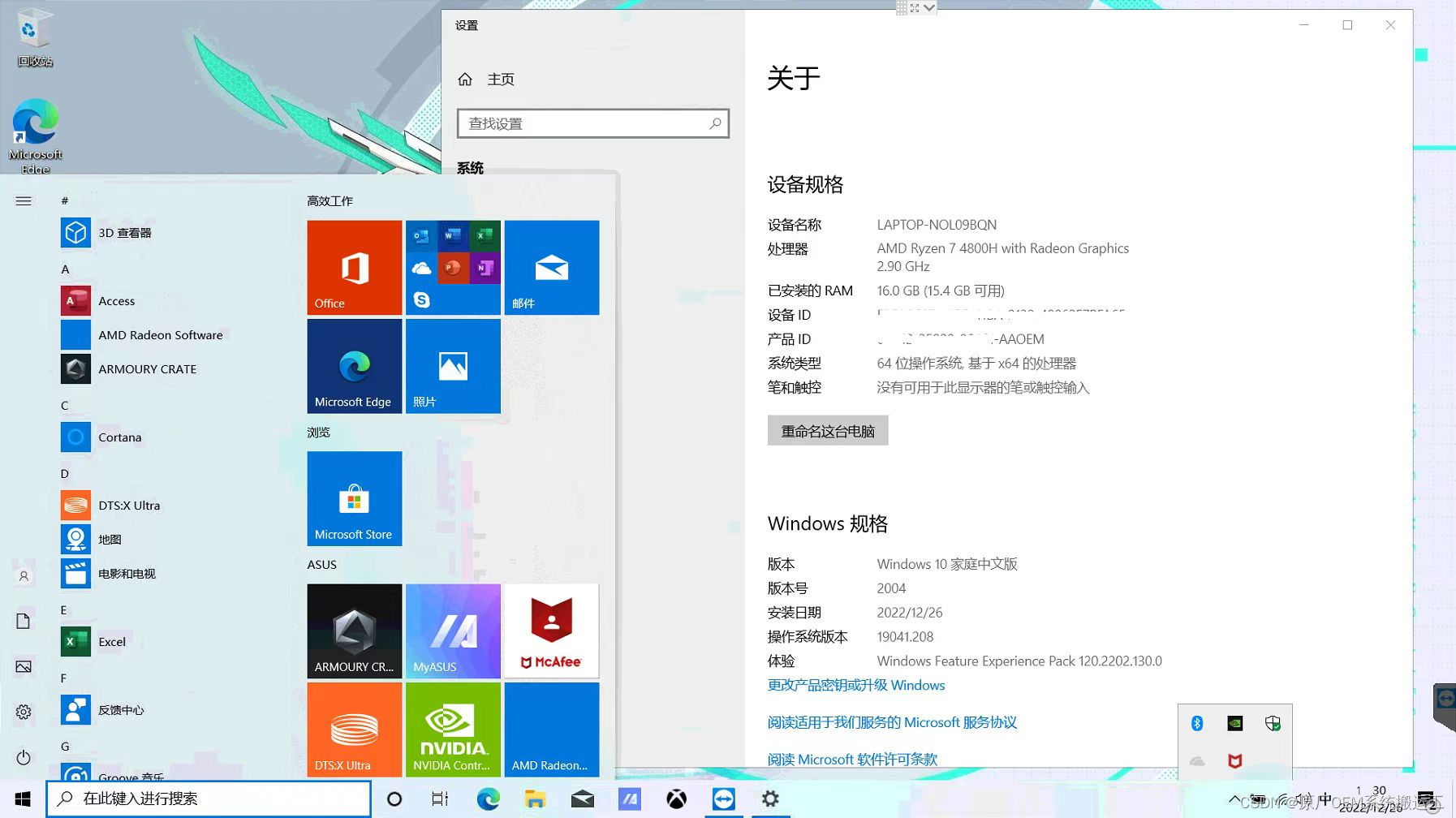Open the notification center icon
The image size is (1456, 818).
point(1425,800)
